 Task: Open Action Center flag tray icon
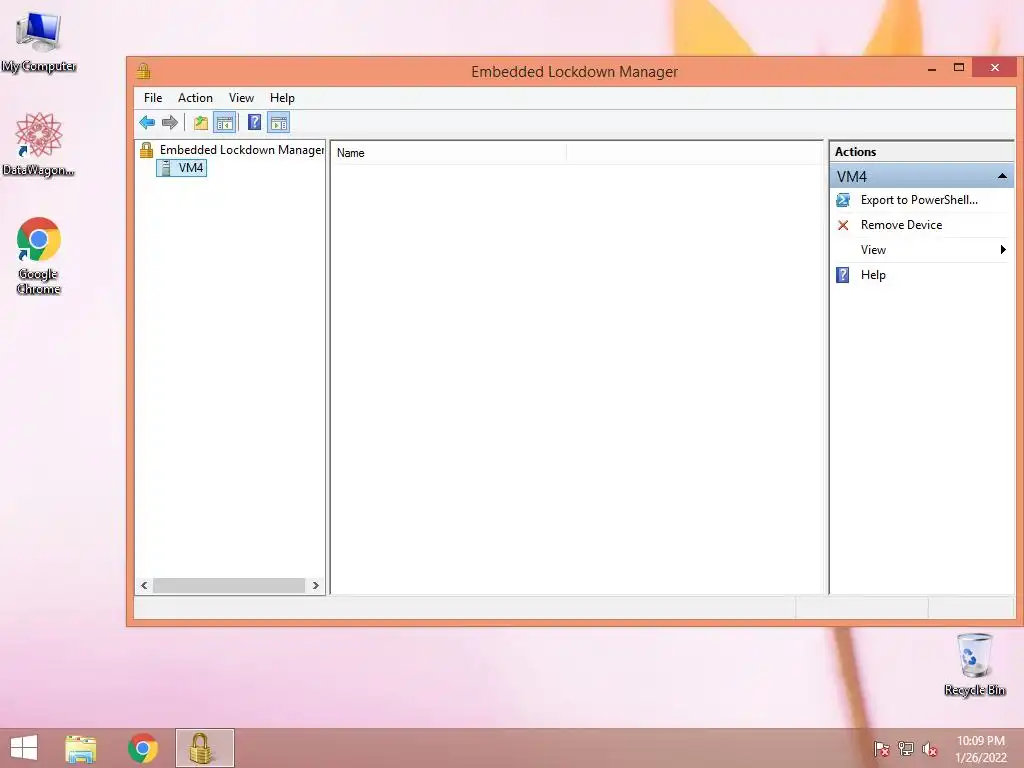[x=882, y=749]
